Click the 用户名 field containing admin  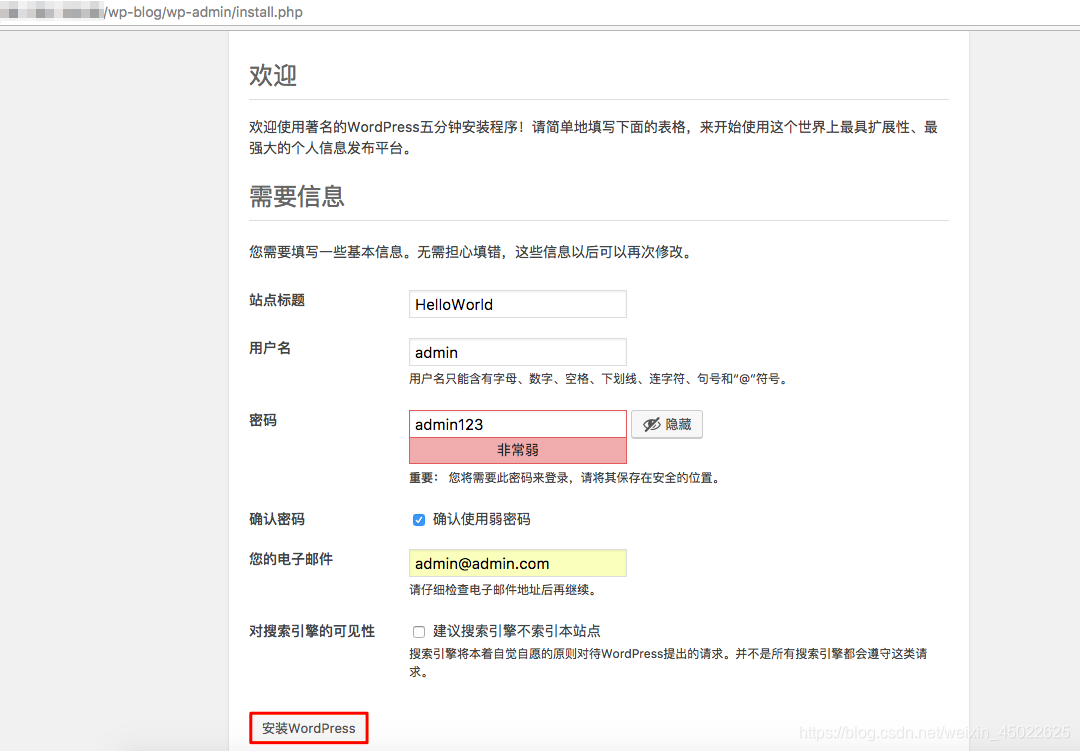pyautogui.click(x=517, y=352)
